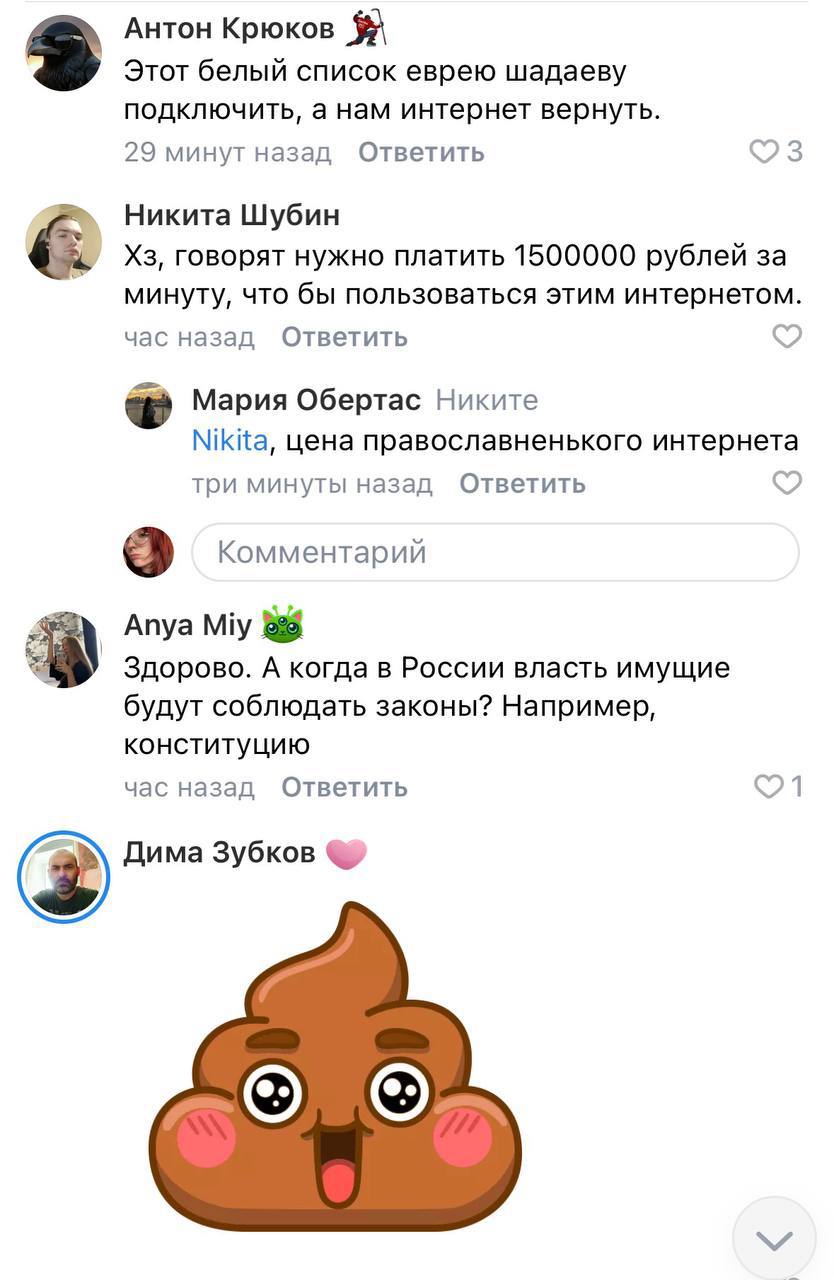This screenshot has width=834, height=1280.
Task: Tap the hockey player emoji status icon
Action: click(x=365, y=29)
